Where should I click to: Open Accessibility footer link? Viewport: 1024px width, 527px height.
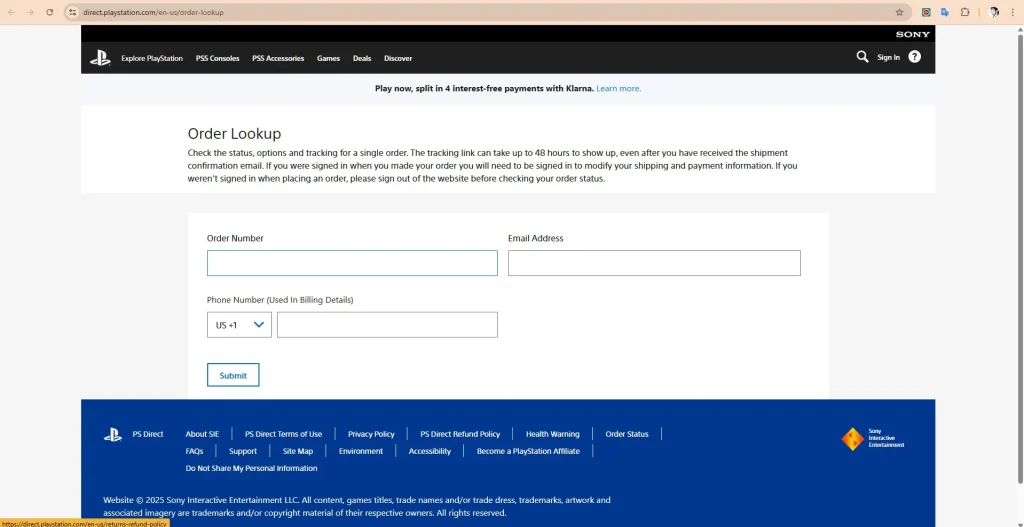click(430, 451)
